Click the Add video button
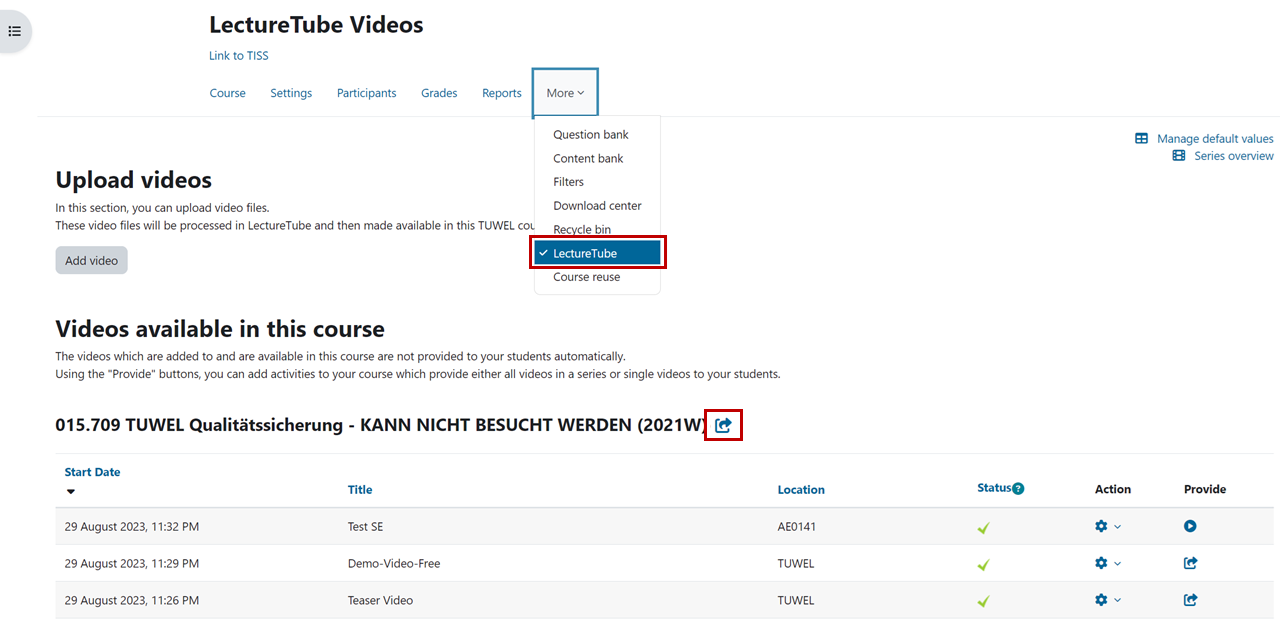The width and height of the screenshot is (1280, 620). (x=91, y=260)
